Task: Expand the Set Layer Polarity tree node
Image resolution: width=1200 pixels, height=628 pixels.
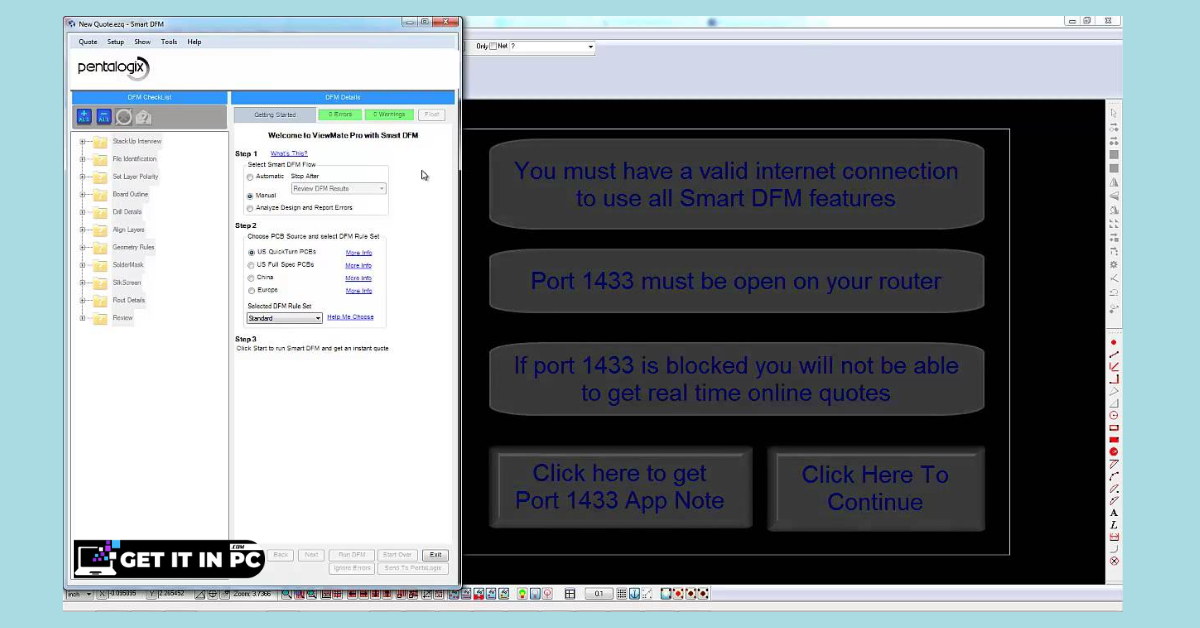Action: point(83,177)
